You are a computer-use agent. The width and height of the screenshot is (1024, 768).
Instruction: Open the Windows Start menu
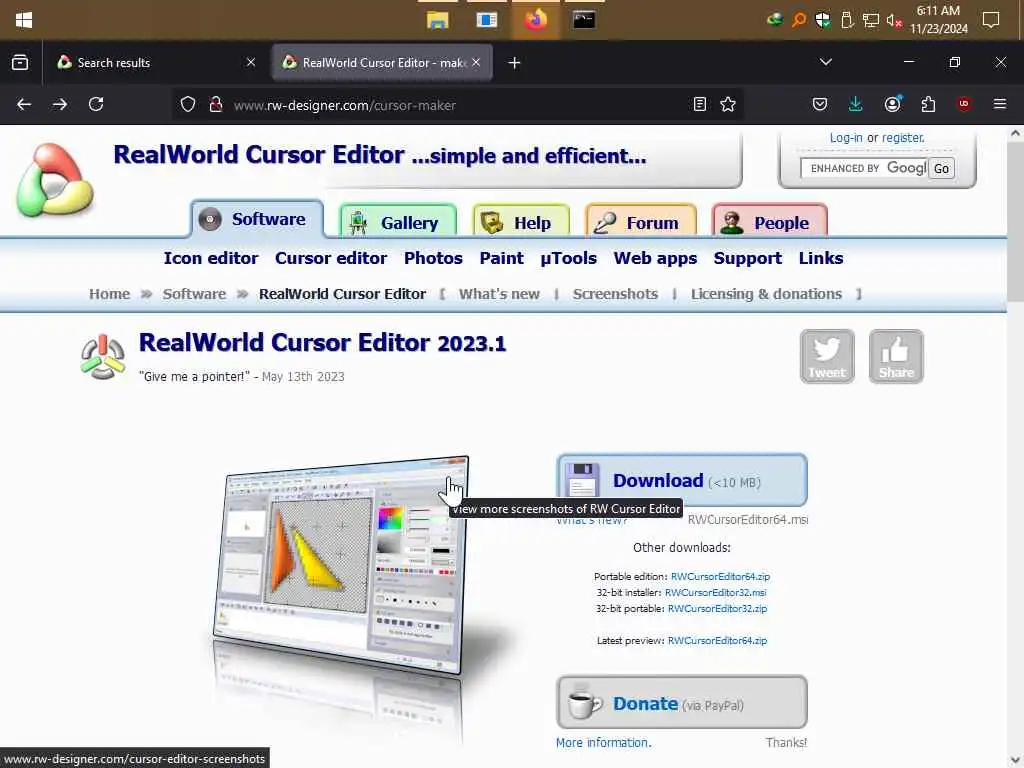pyautogui.click(x=24, y=20)
